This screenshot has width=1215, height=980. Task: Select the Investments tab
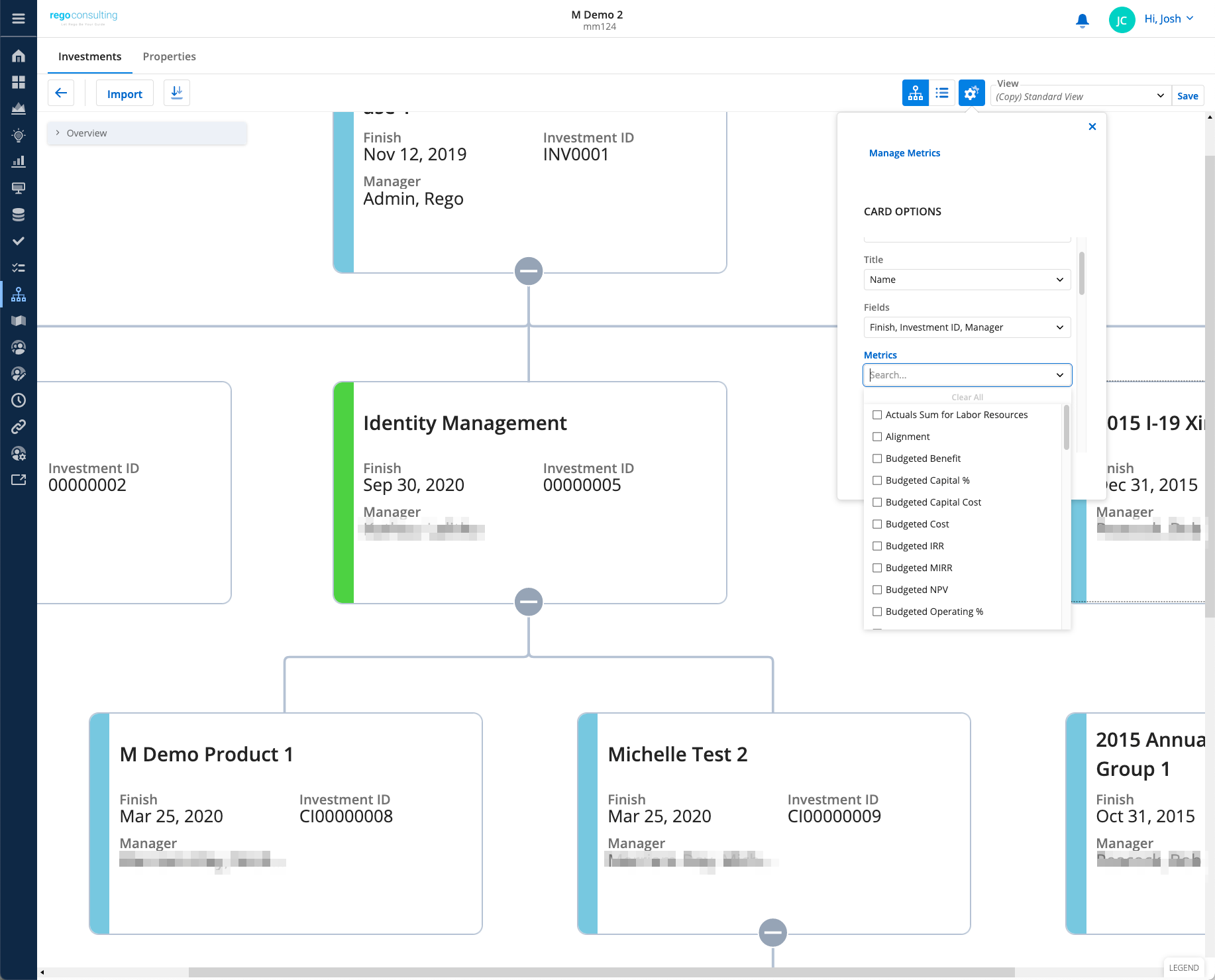point(90,56)
